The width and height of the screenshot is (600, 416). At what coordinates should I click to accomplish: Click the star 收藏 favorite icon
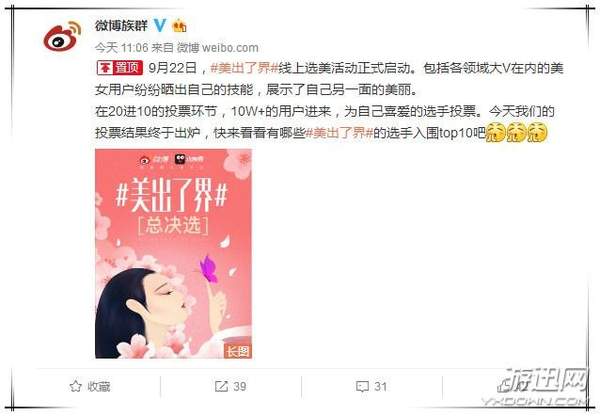pos(75,386)
